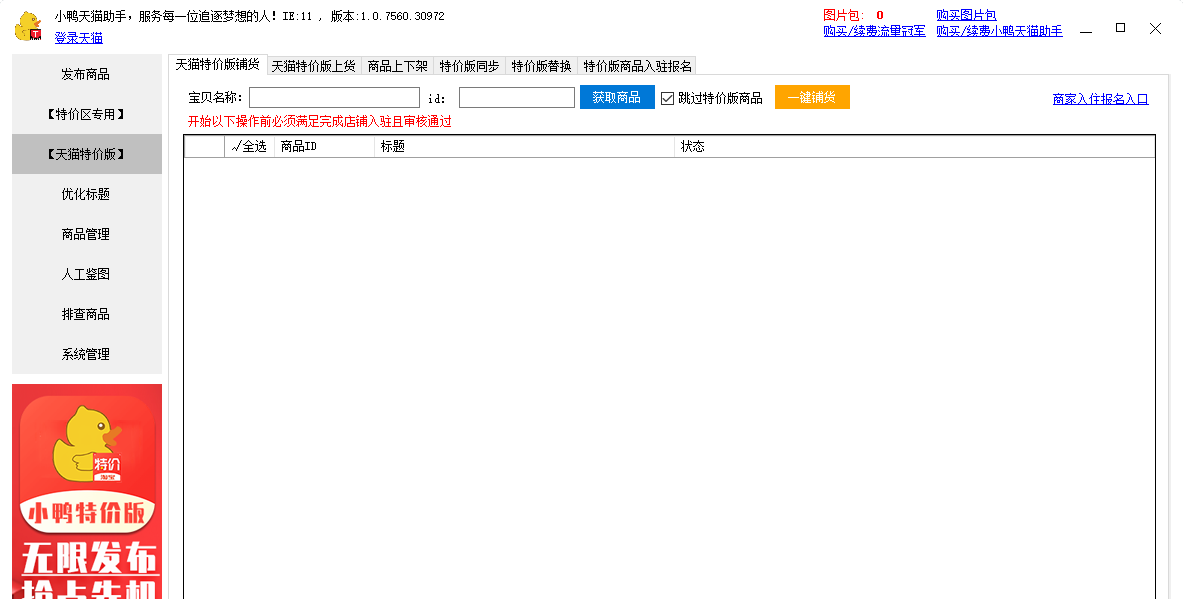This screenshot has width=1183, height=599.
Task: Open the 购买/续费流量冠军 link
Action: coord(874,31)
